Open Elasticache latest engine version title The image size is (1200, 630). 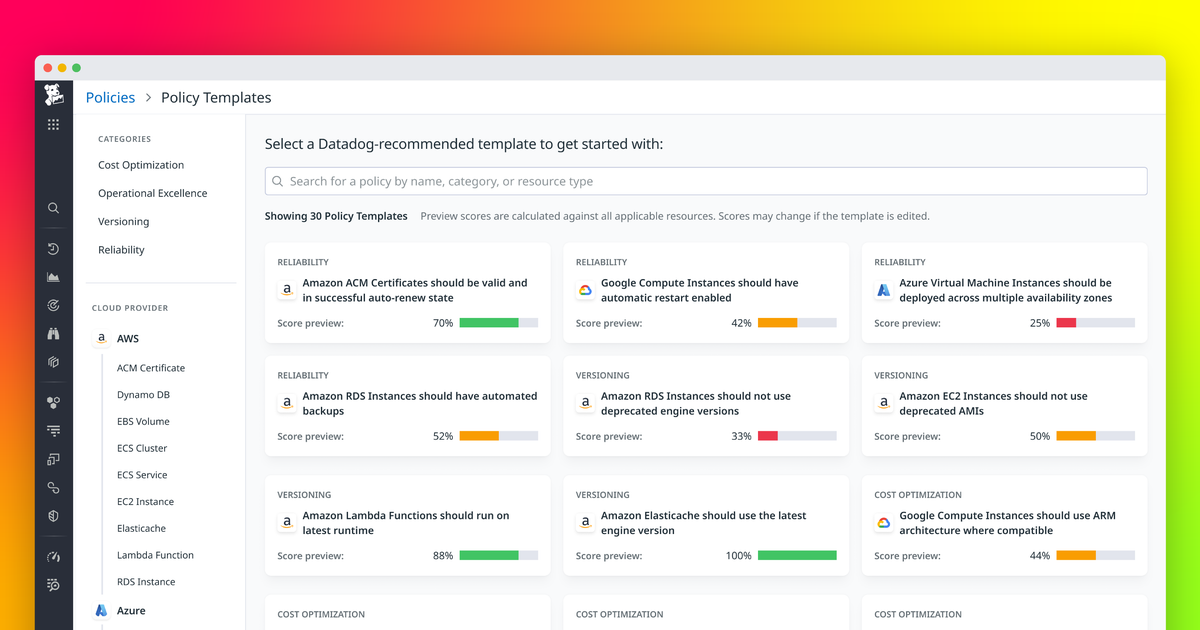pos(704,523)
